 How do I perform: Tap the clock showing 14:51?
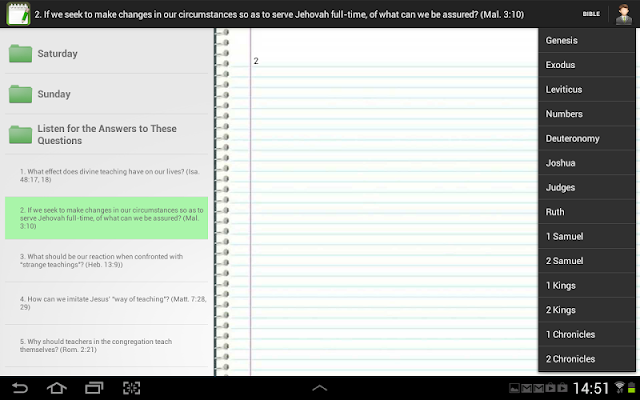591,388
